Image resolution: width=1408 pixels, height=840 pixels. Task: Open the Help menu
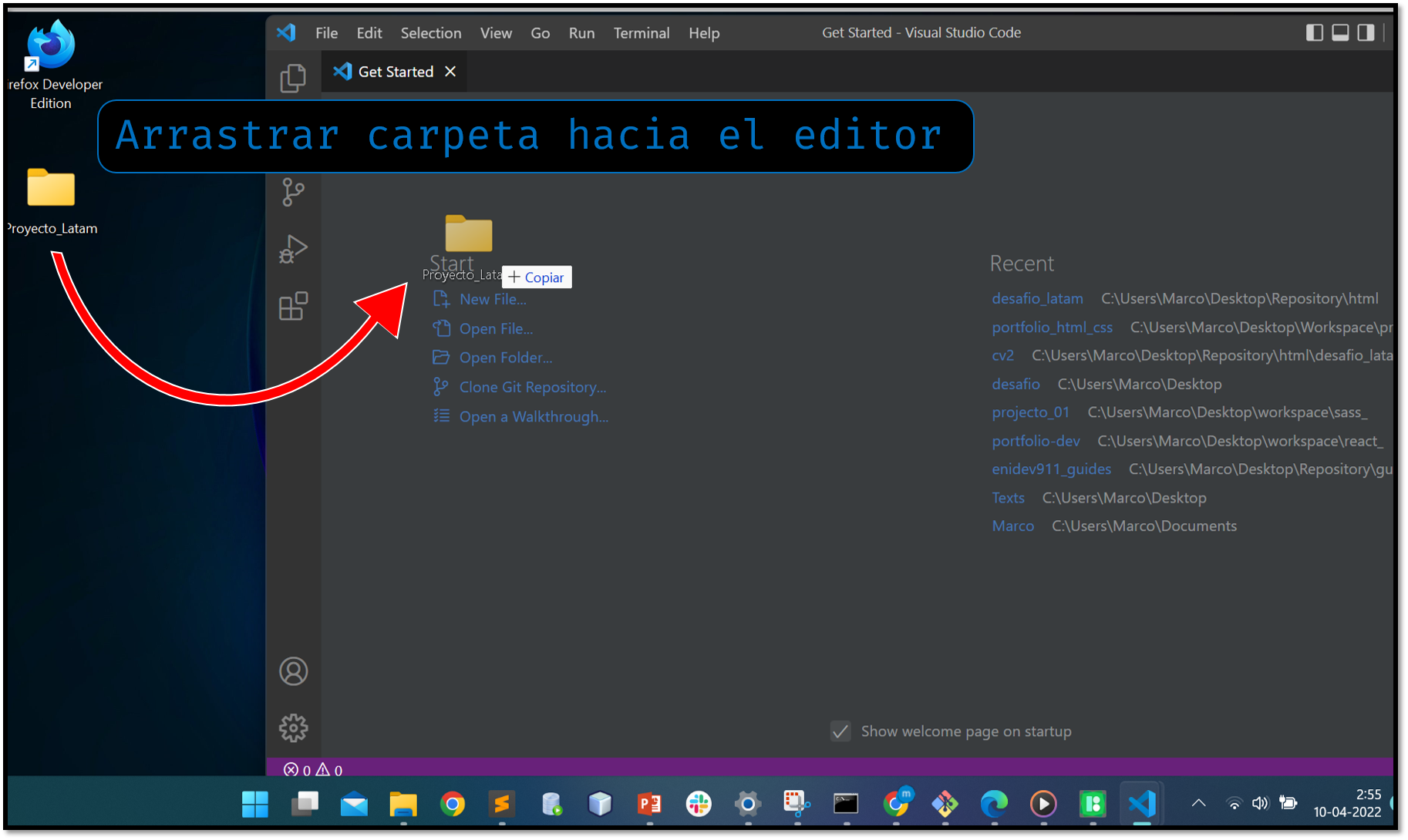(704, 33)
